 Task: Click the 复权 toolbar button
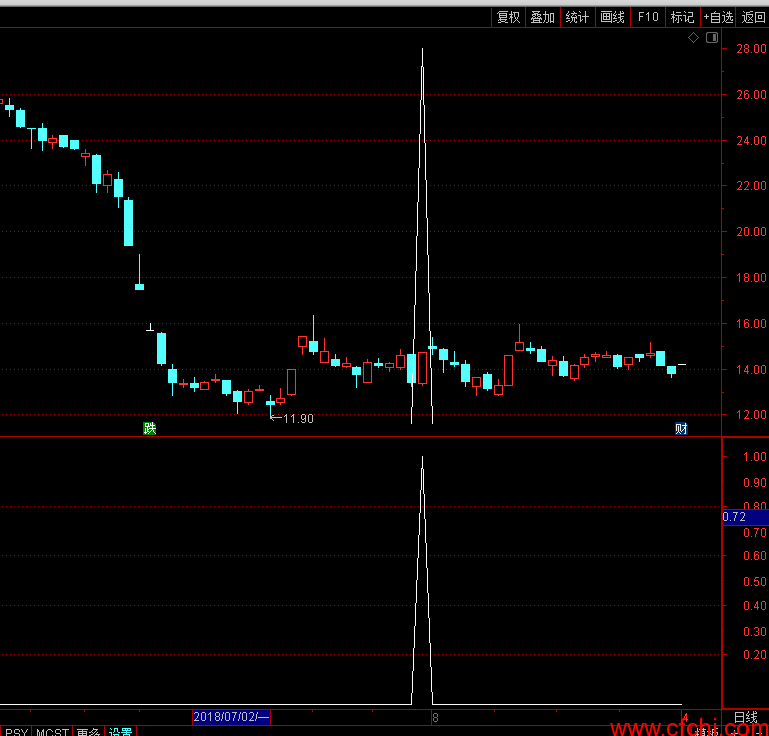(509, 18)
